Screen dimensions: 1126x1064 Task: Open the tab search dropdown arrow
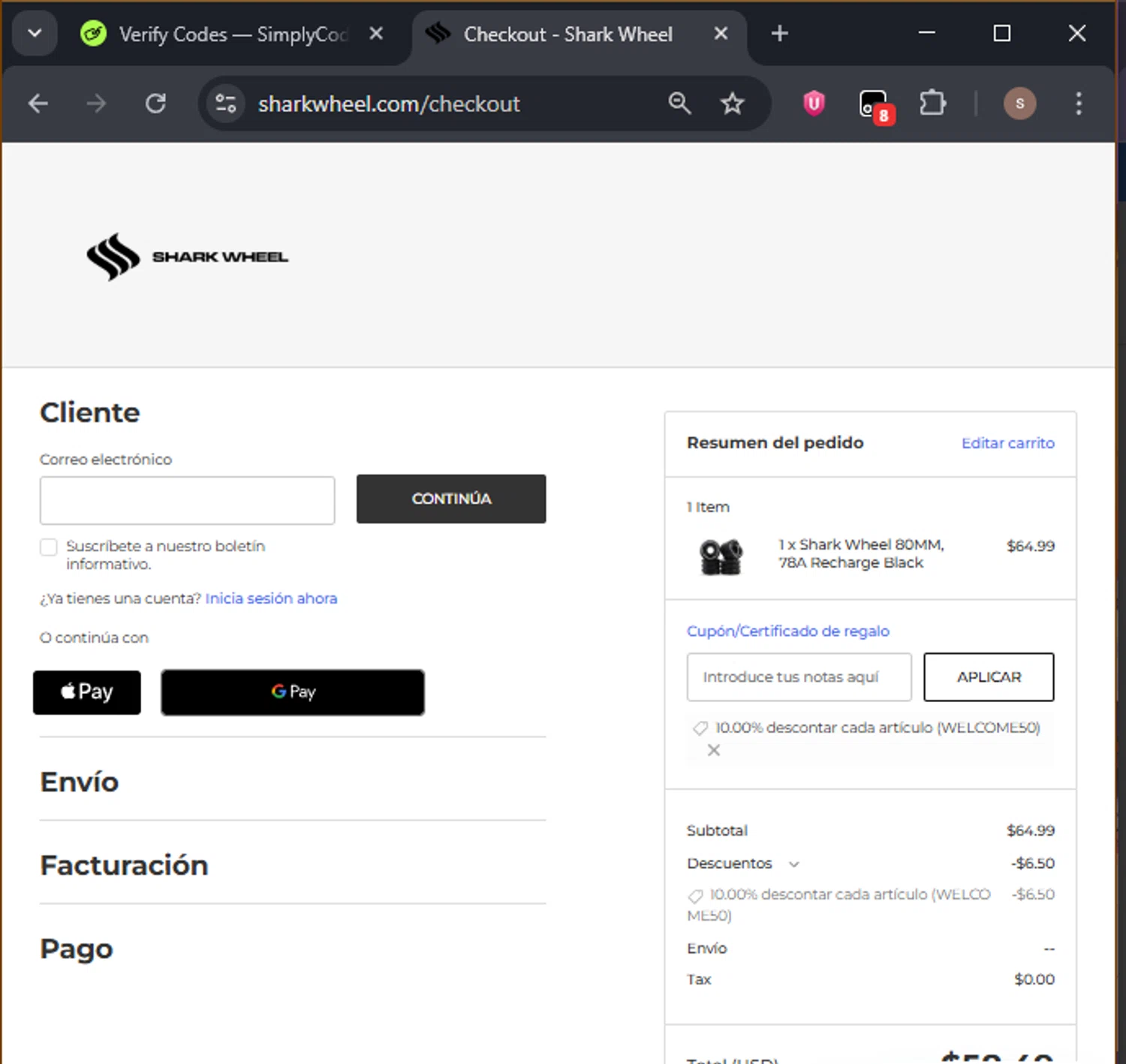click(35, 34)
